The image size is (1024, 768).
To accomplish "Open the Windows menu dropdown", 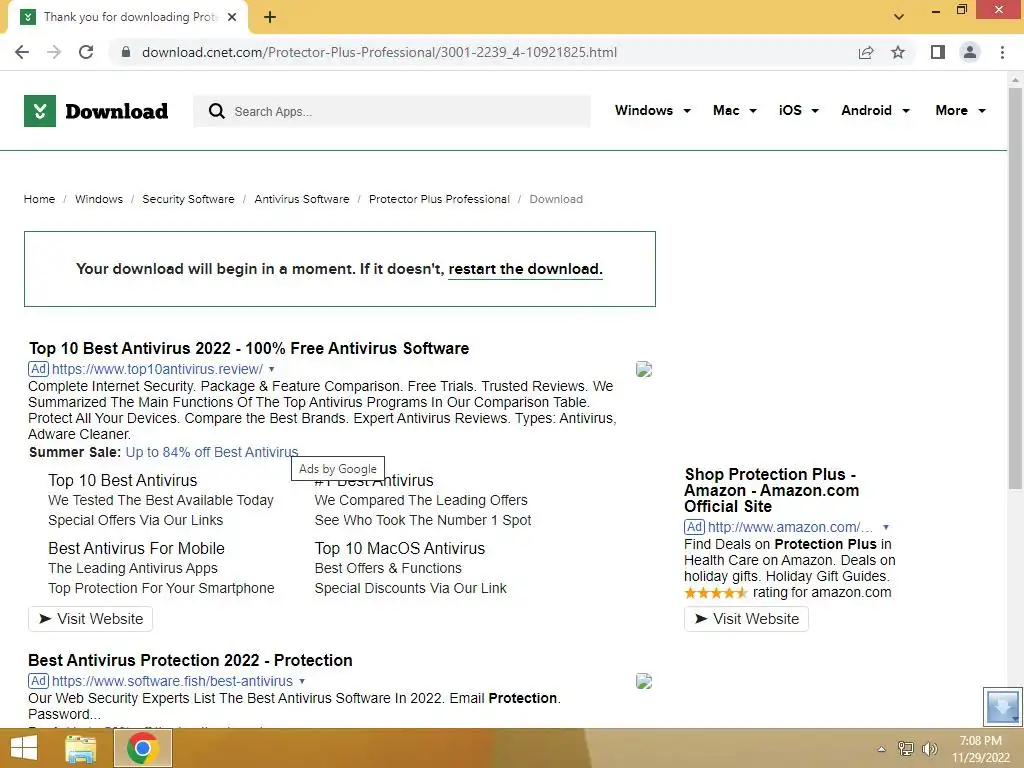I will click(x=652, y=110).
